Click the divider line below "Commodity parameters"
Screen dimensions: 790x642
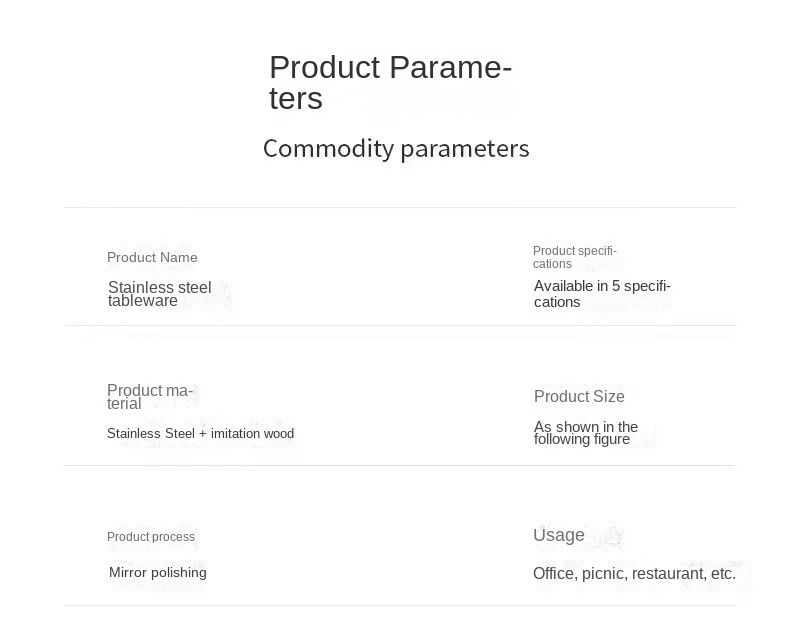coord(399,208)
